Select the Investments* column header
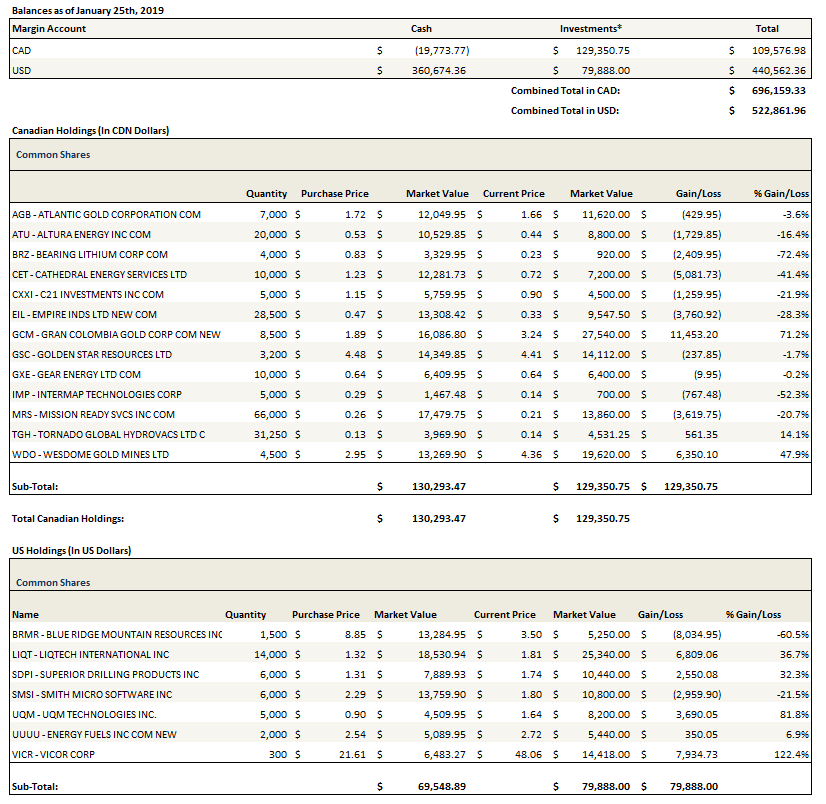Viewport: 826px width, 804px height. click(x=588, y=29)
